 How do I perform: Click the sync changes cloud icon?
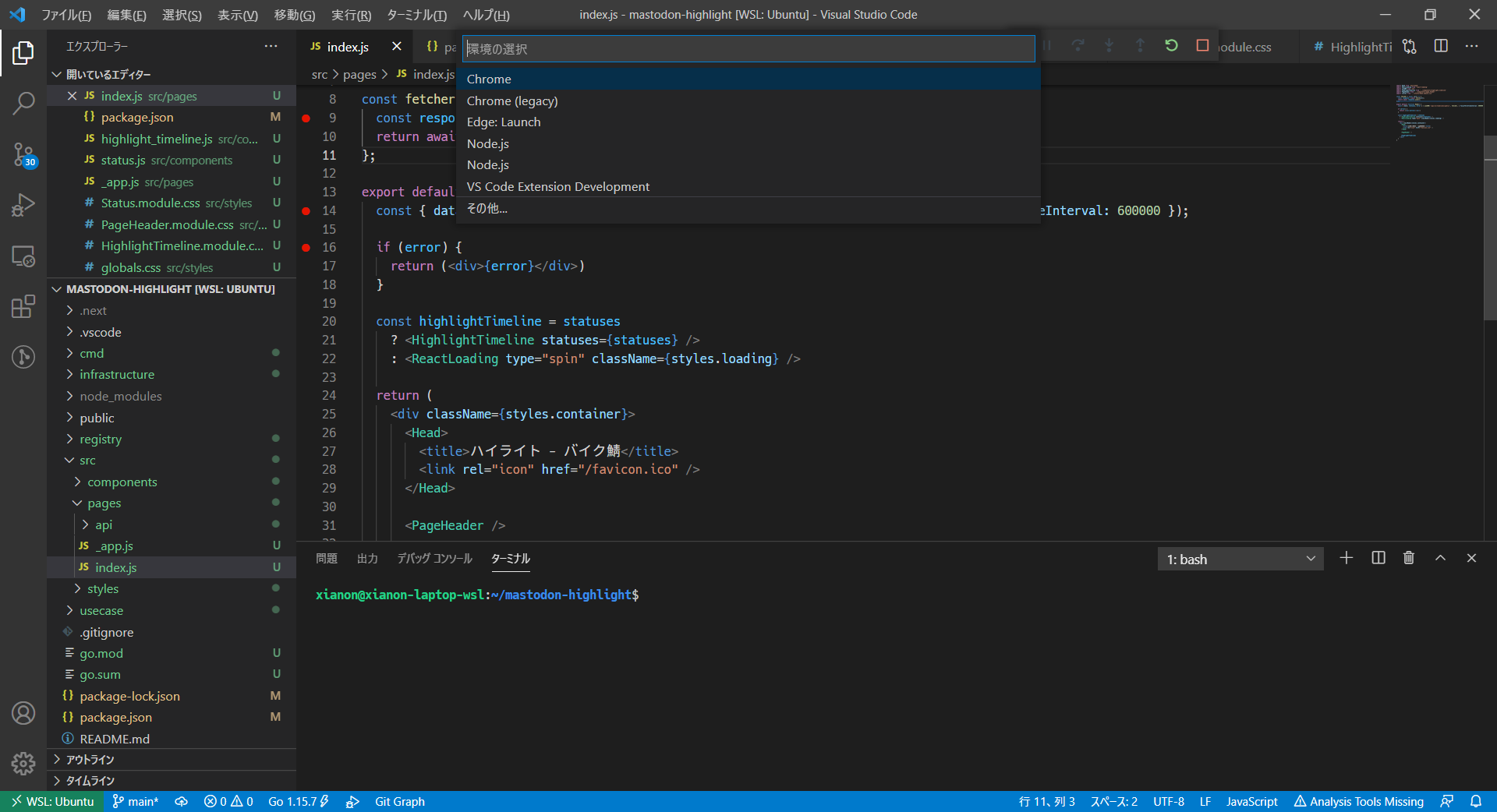click(181, 801)
